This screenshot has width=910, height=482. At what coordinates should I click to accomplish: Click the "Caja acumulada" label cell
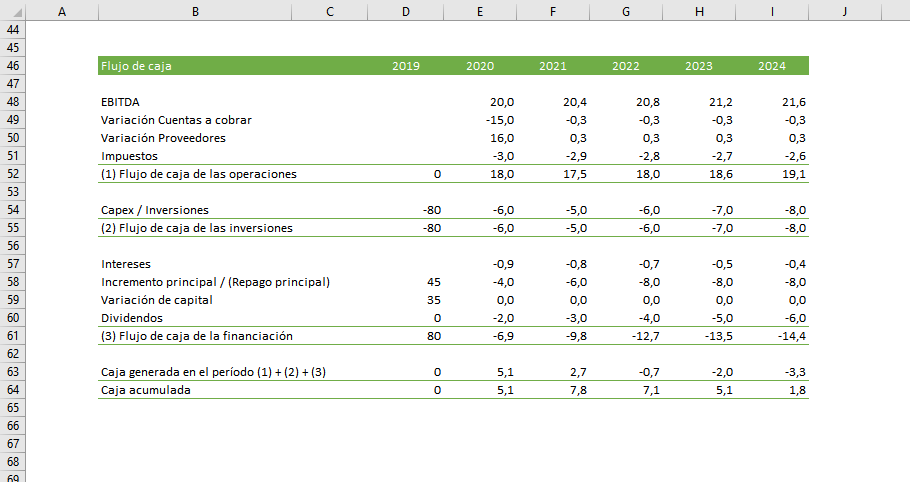point(146,390)
